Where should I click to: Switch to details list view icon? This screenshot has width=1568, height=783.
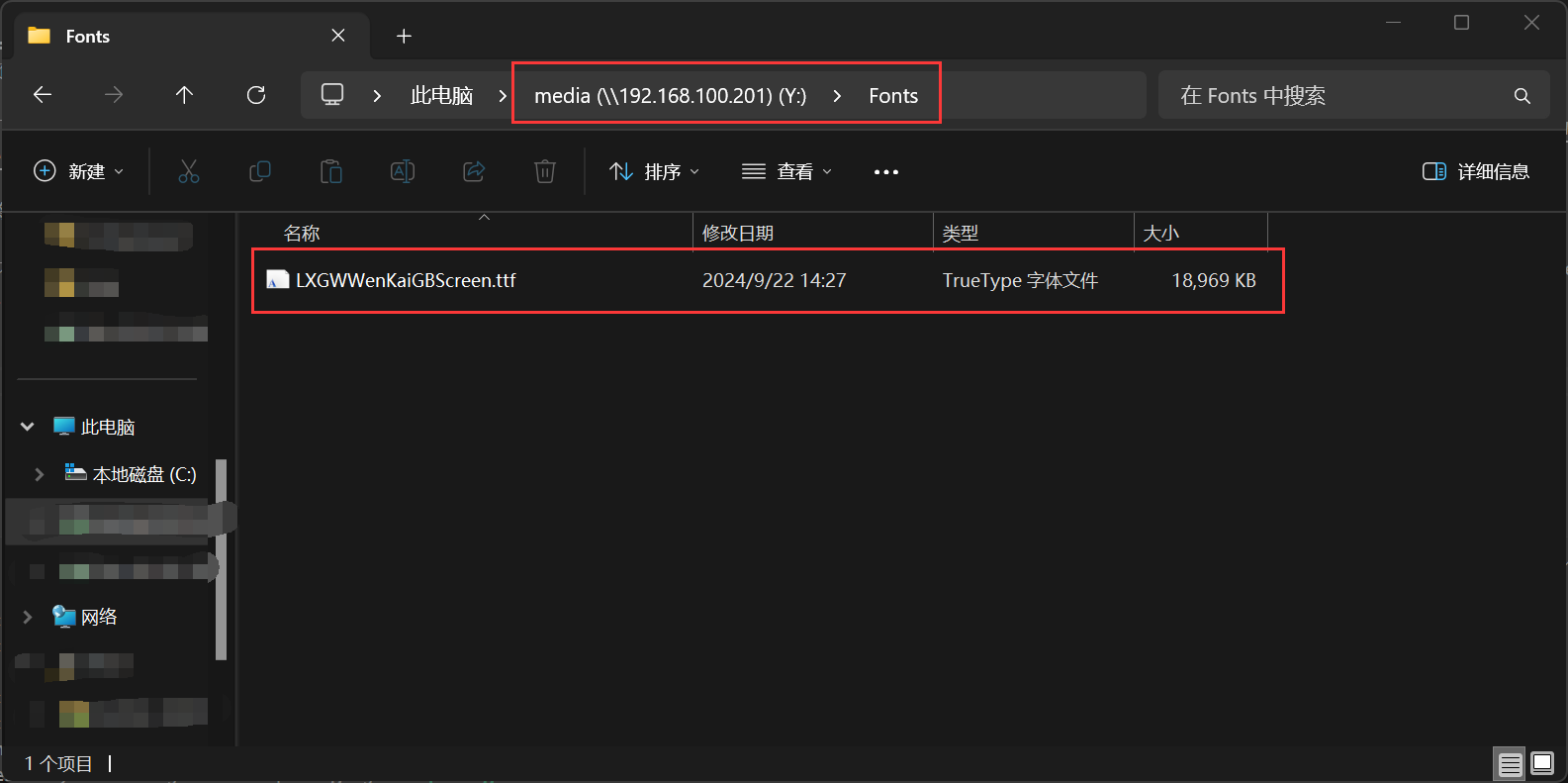[x=1511, y=764]
